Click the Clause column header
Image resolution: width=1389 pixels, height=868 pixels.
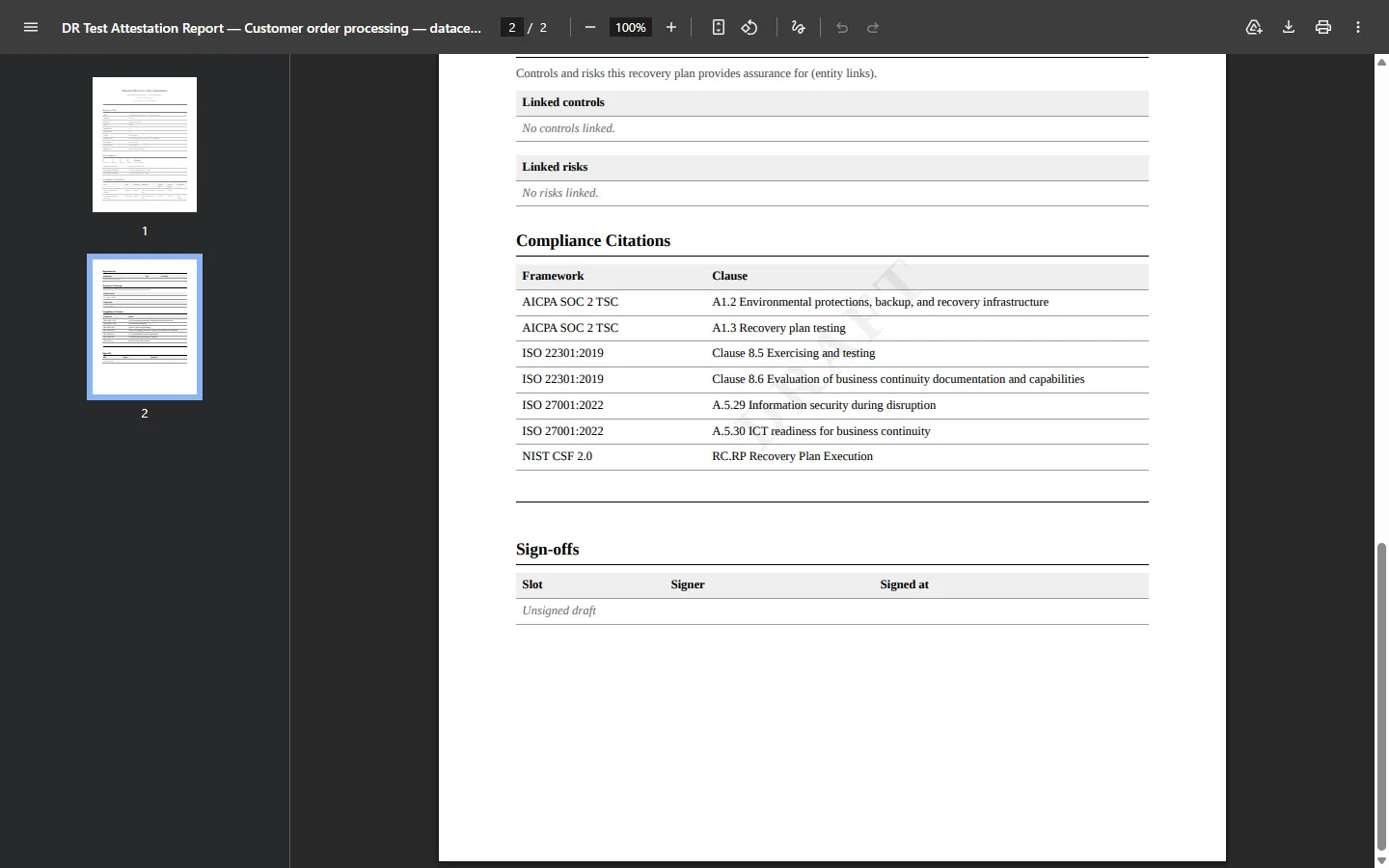coord(729,276)
